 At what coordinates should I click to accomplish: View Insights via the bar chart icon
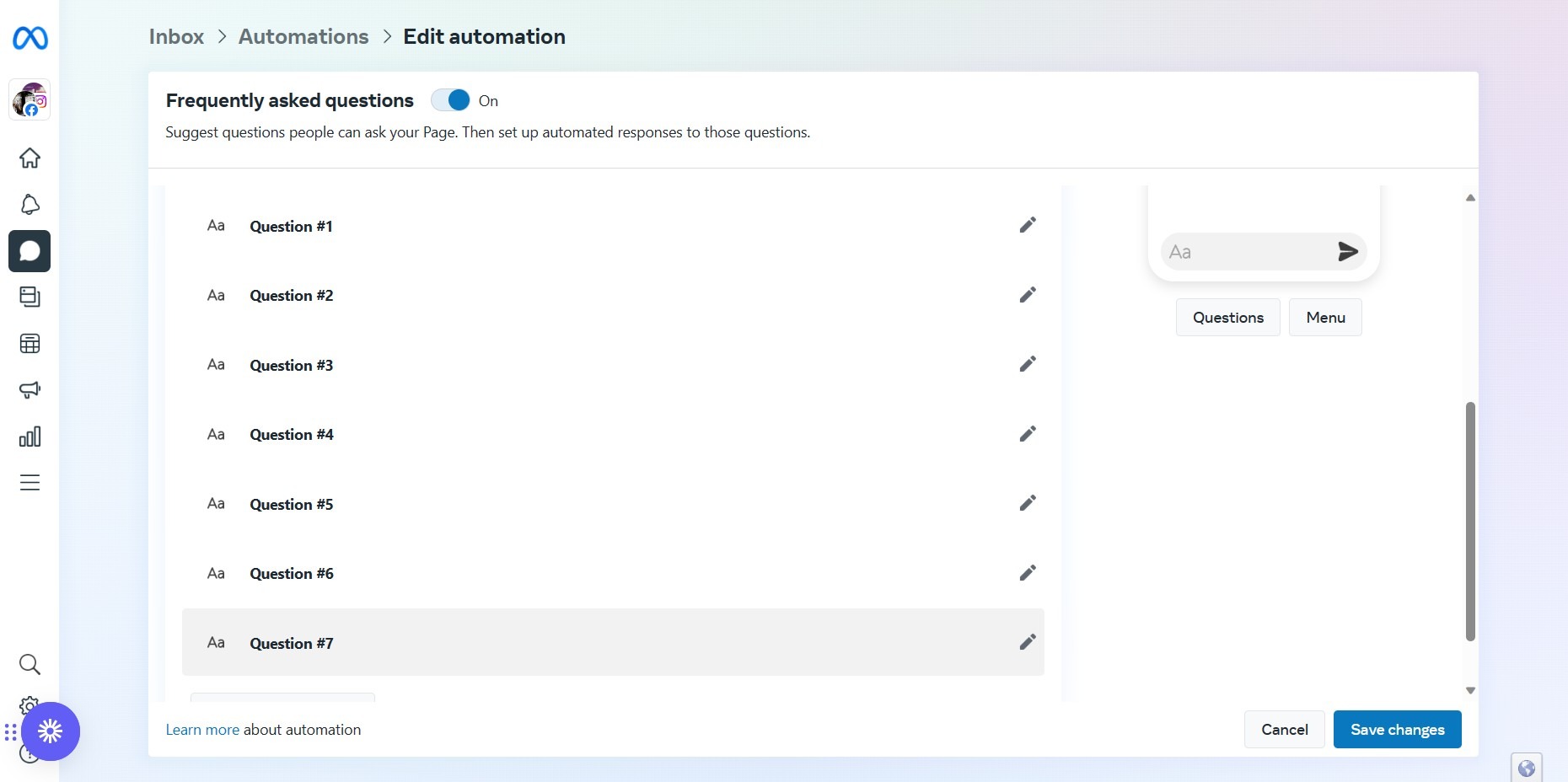pyautogui.click(x=30, y=436)
